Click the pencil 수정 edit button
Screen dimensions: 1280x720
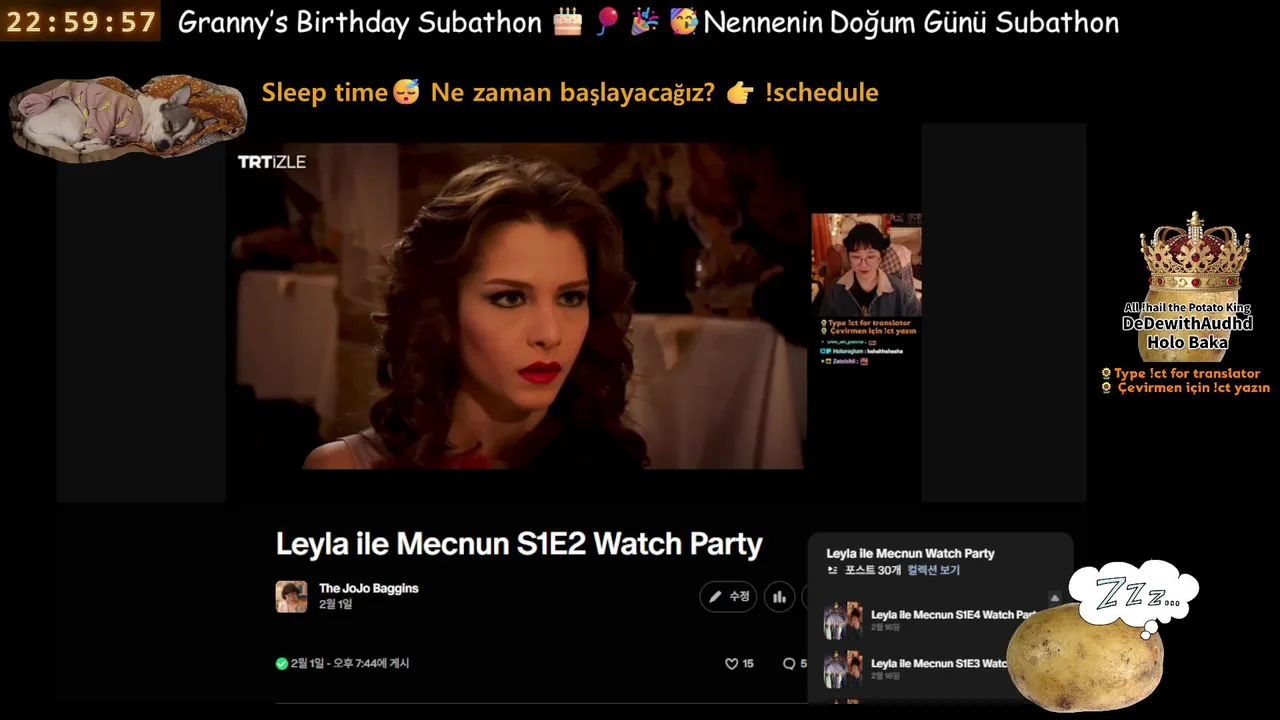[x=728, y=597]
